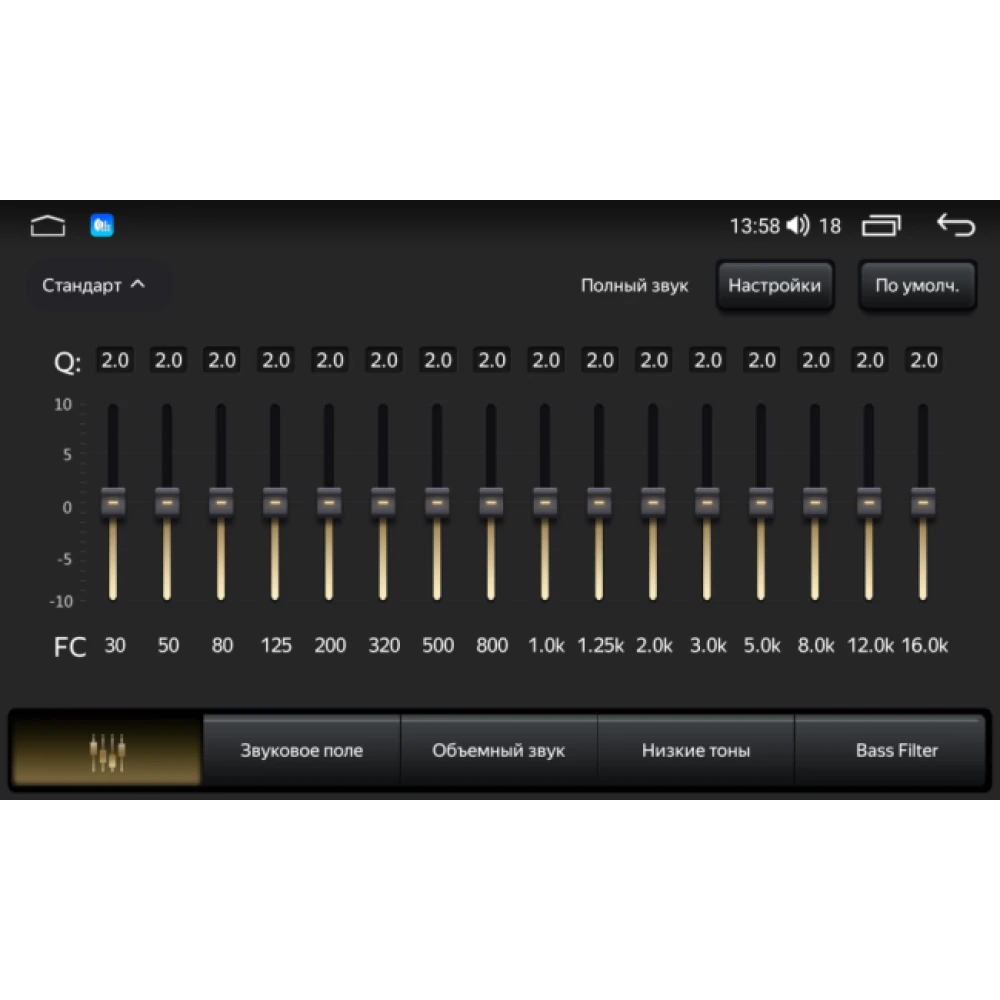Tap the clock showing 13:58

(x=754, y=226)
